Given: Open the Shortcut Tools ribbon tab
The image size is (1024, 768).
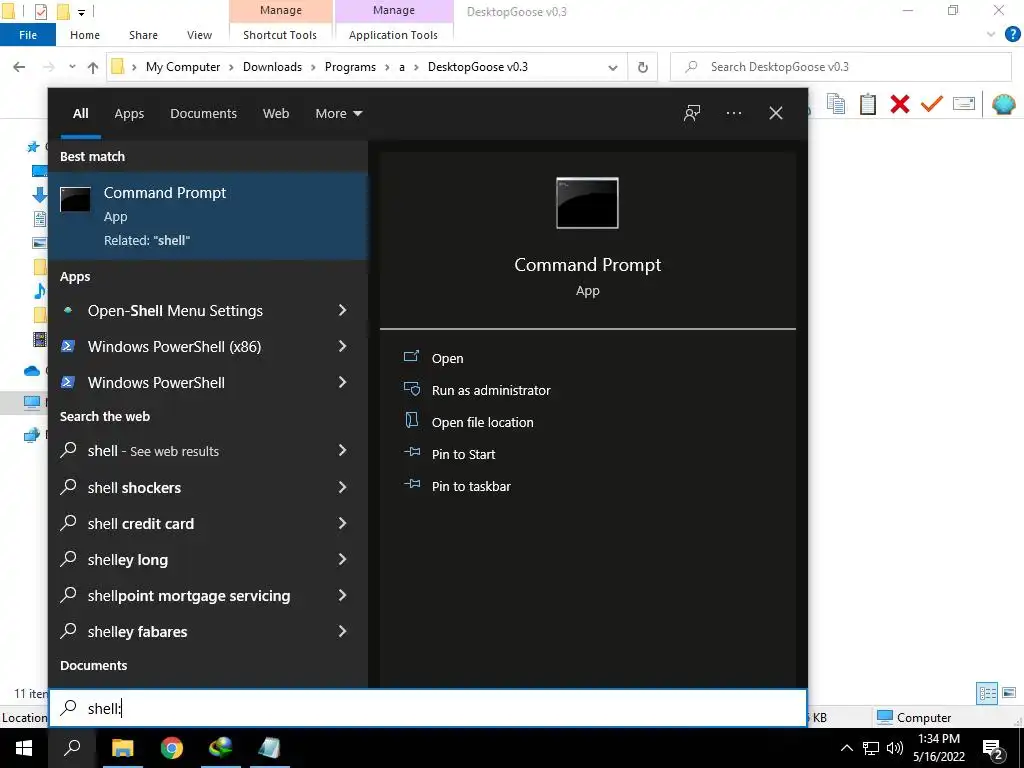Looking at the screenshot, I should (x=280, y=35).
